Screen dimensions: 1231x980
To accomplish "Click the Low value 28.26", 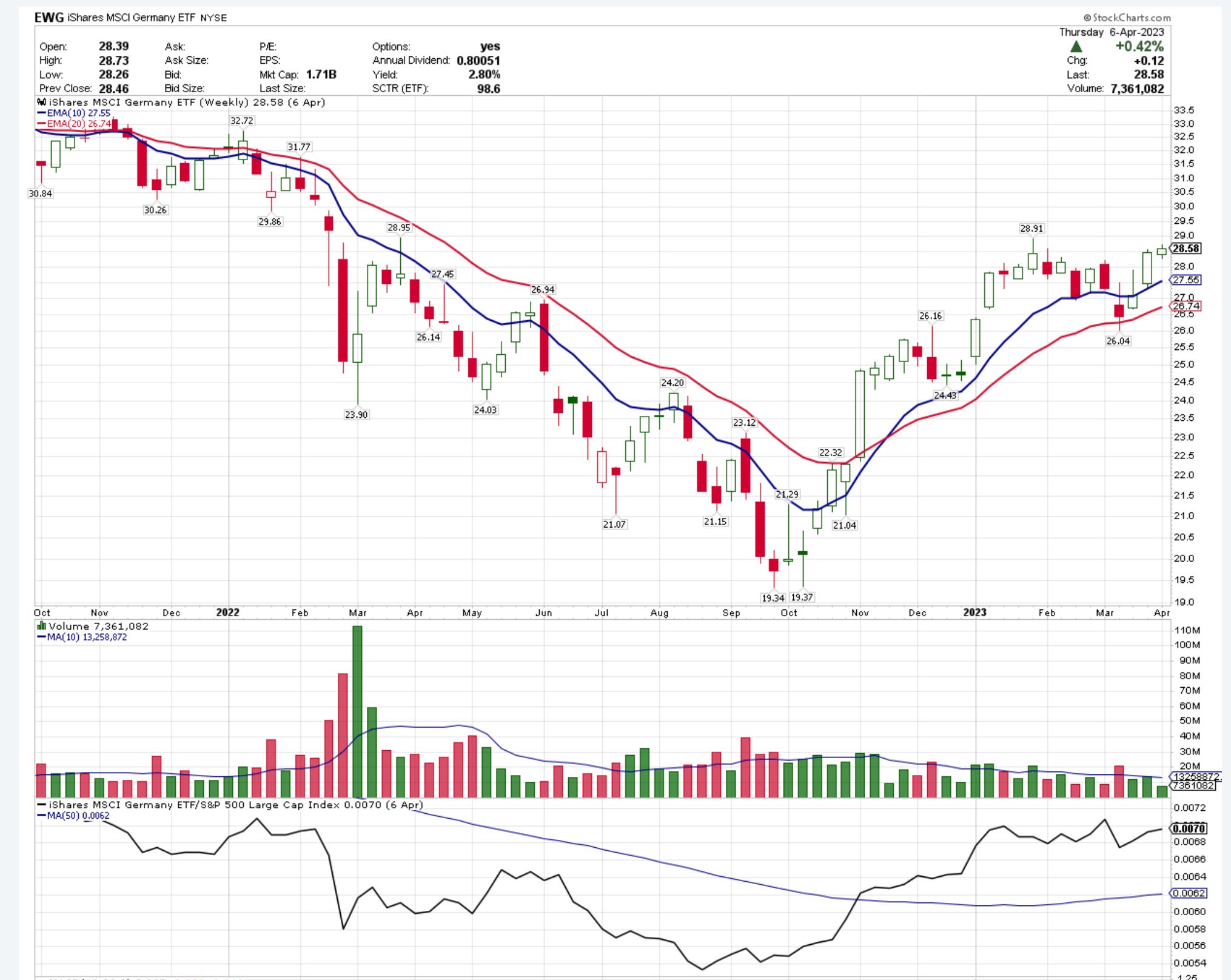I will [x=114, y=74].
